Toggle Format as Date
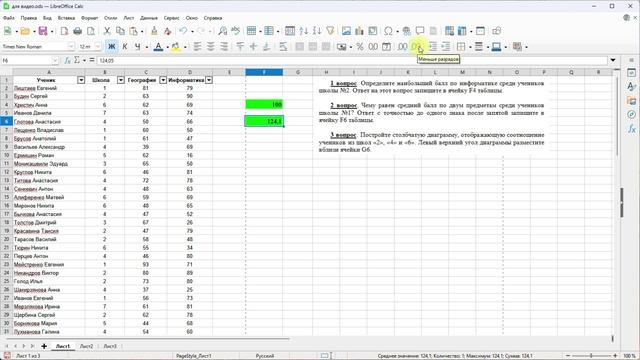This screenshot has height=360, width=640. [386, 47]
